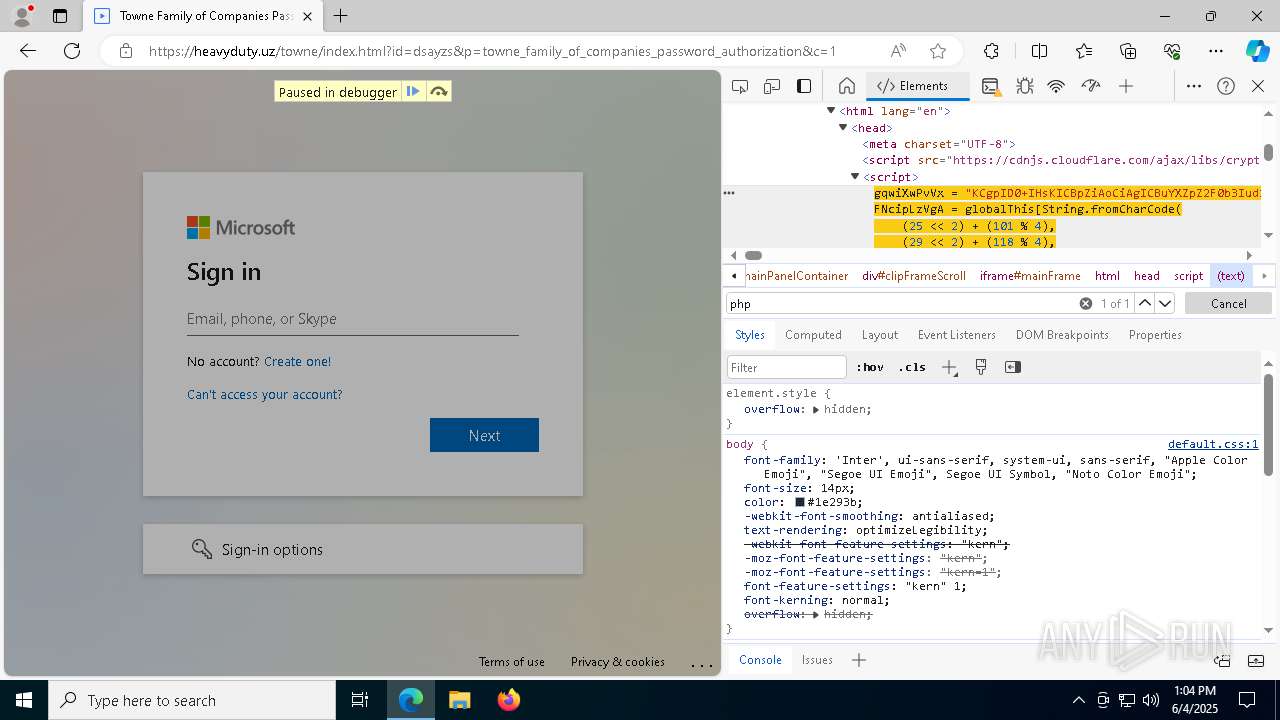
Task: View site information lock icon
Action: (126, 51)
